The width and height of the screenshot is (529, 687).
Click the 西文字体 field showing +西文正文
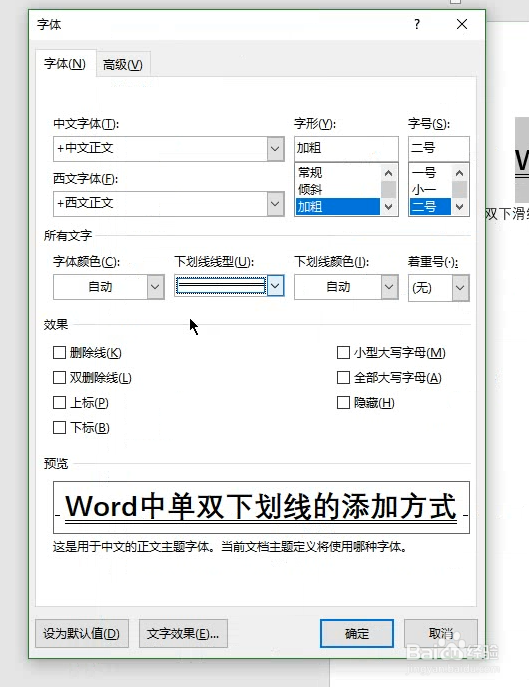pyautogui.click(x=160, y=203)
